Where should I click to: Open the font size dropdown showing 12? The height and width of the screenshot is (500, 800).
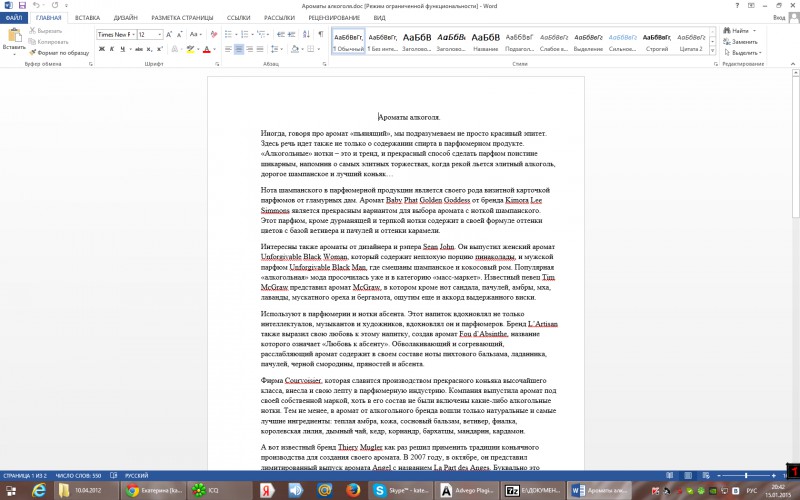pyautogui.click(x=160, y=35)
